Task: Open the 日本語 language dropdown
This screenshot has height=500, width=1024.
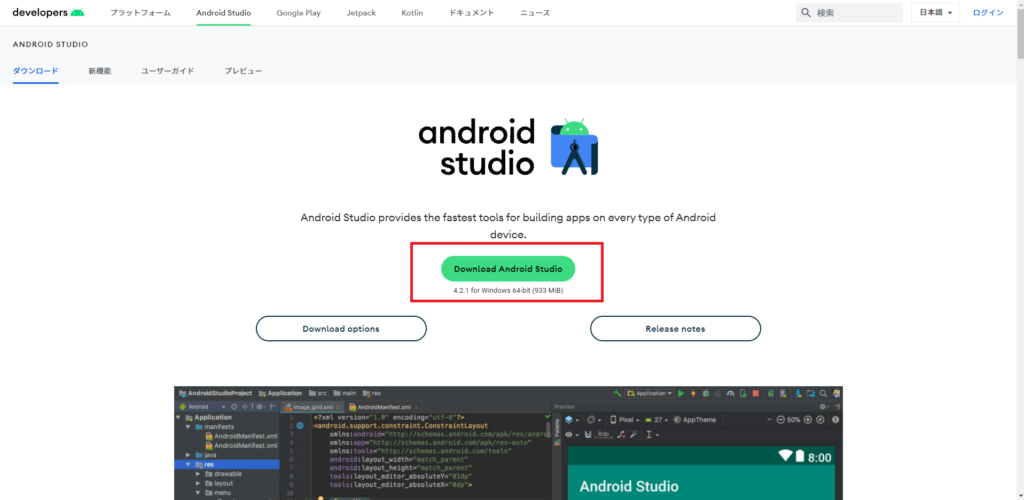Action: tap(935, 13)
